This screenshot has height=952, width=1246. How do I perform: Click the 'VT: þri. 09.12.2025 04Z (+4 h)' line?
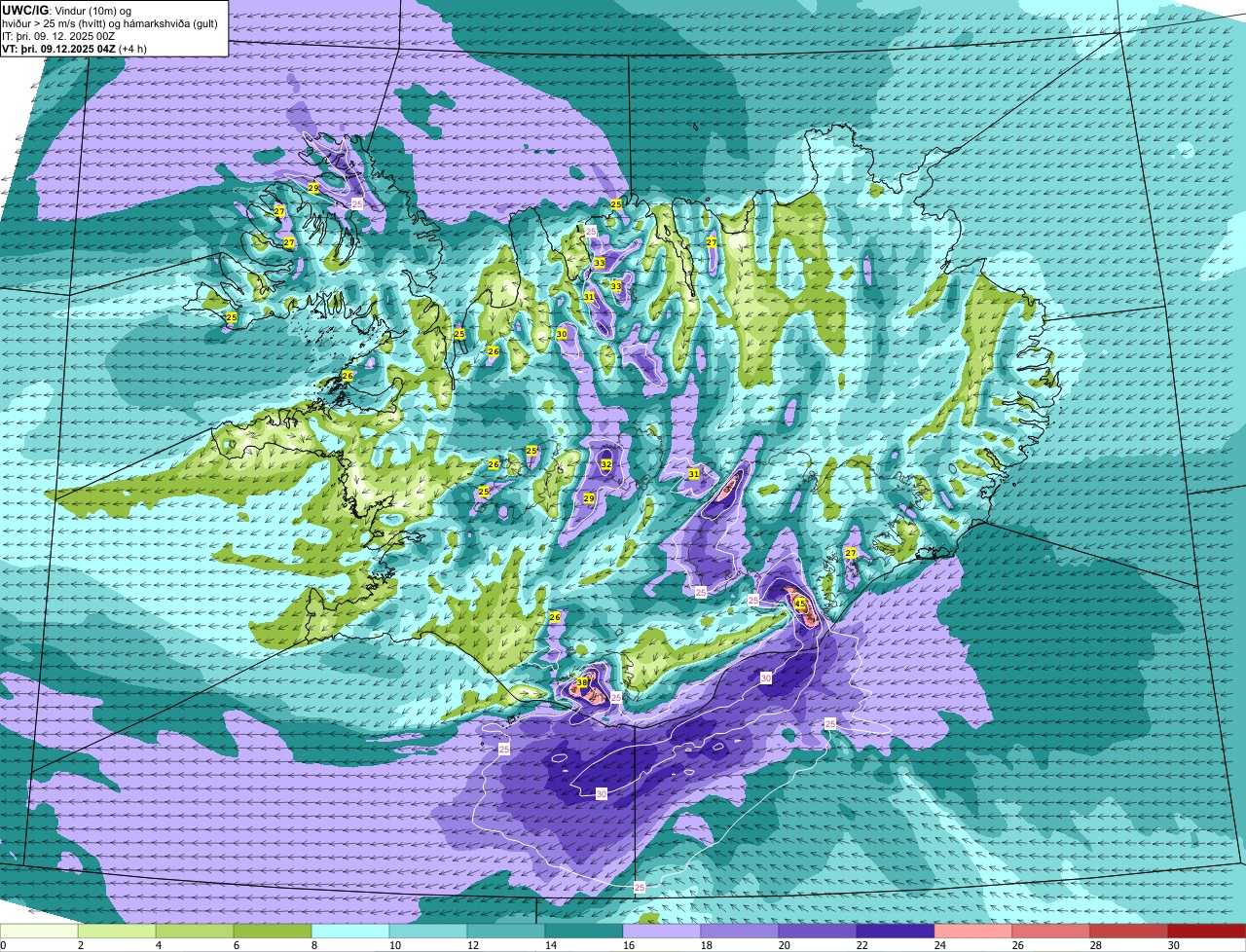74,48
